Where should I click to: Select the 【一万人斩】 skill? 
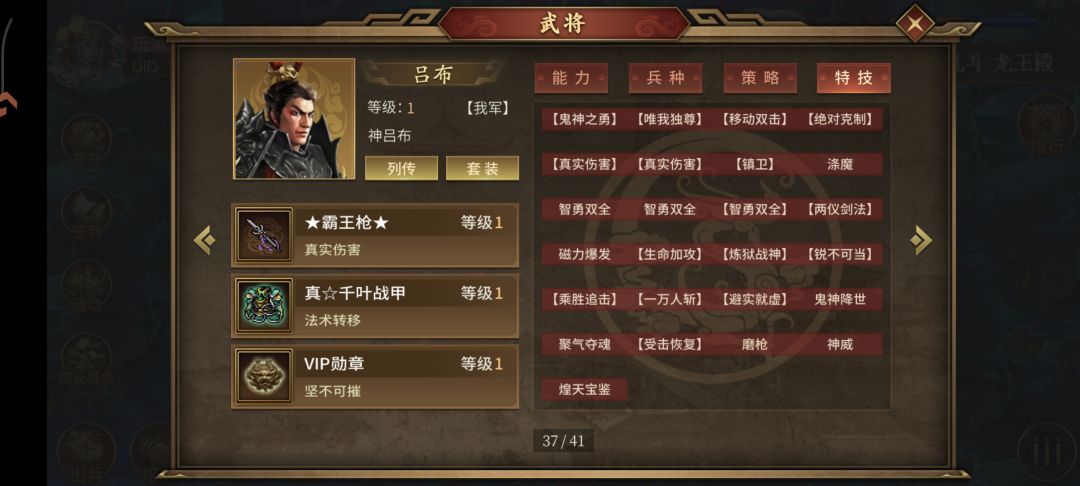click(x=669, y=299)
